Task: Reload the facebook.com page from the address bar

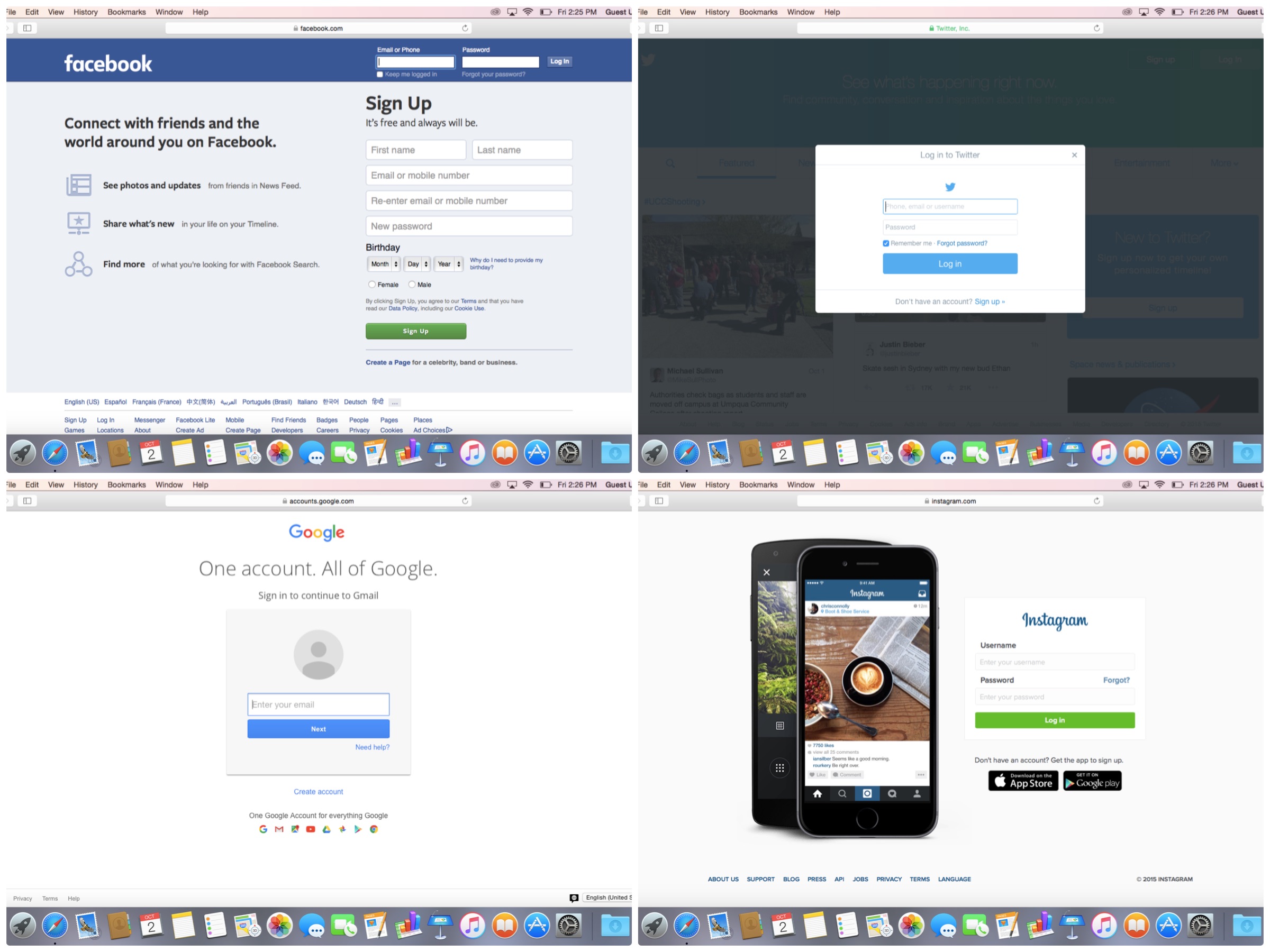Action: [465, 28]
